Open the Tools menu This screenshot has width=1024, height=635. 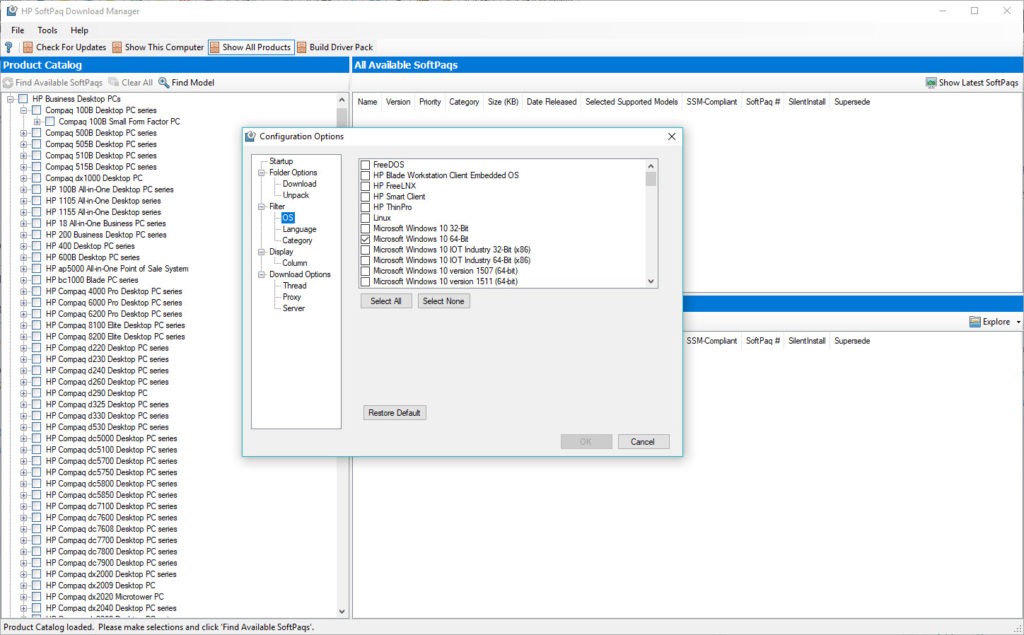click(x=47, y=30)
